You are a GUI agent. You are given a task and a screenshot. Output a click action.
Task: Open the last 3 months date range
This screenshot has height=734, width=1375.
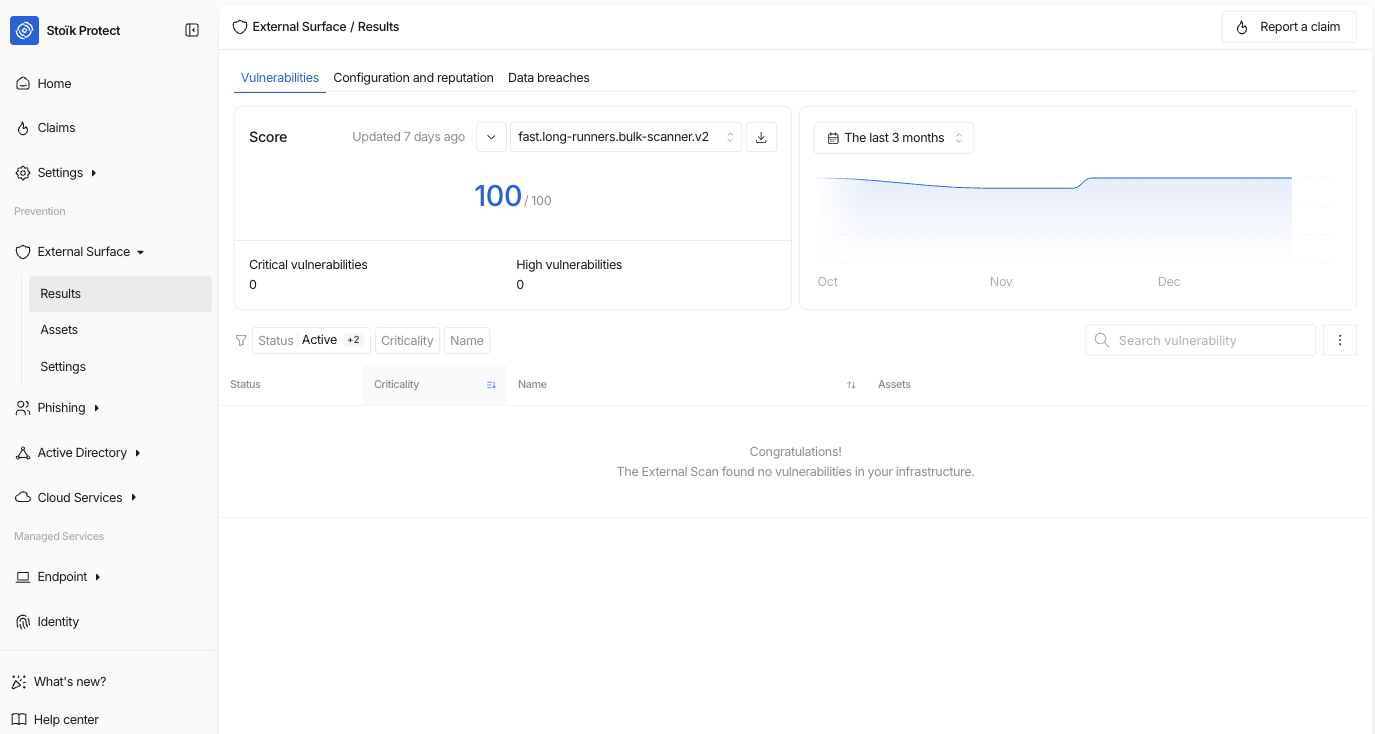(x=894, y=138)
